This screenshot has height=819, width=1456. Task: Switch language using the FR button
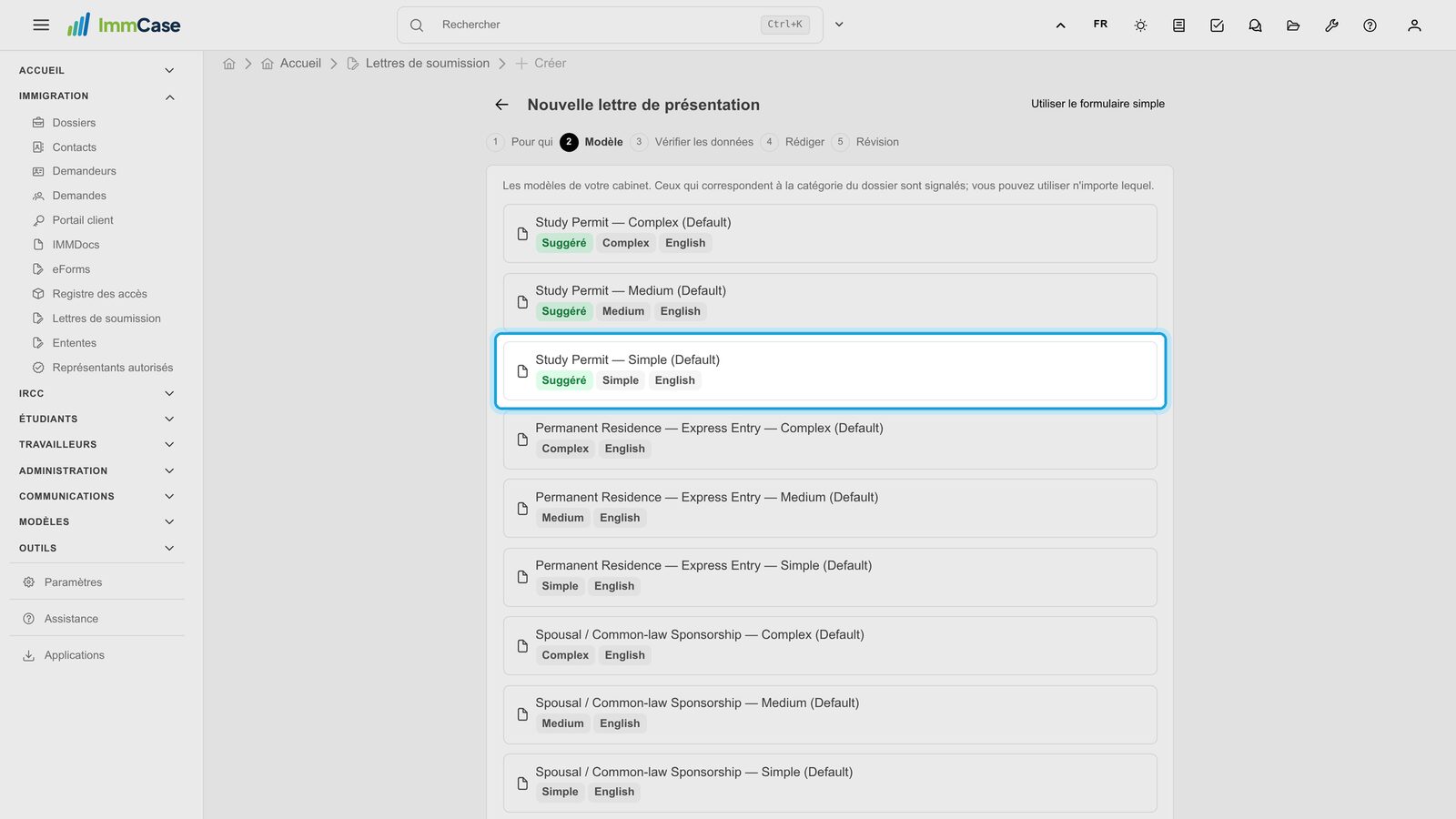1100,25
